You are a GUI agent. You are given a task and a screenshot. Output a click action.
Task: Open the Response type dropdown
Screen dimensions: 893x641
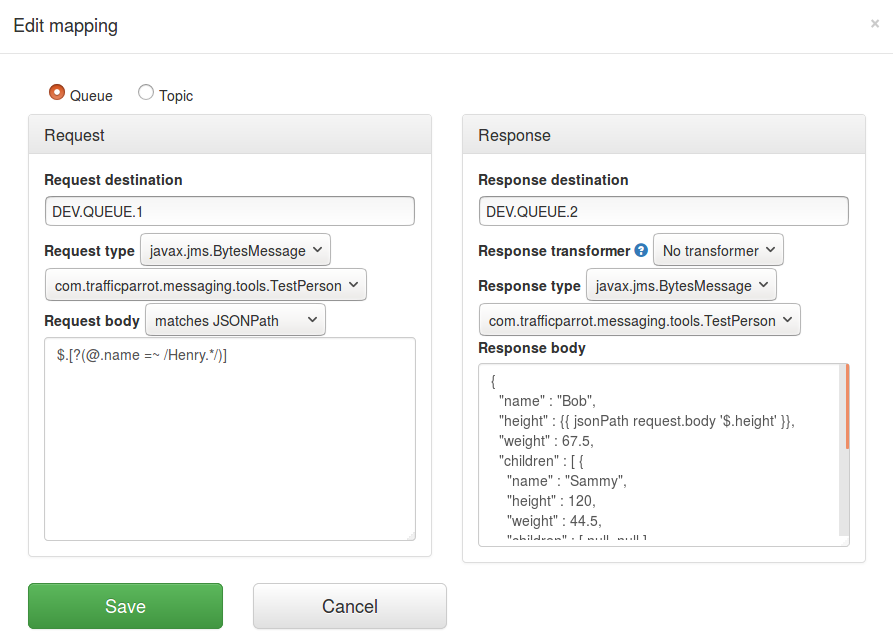(x=681, y=285)
